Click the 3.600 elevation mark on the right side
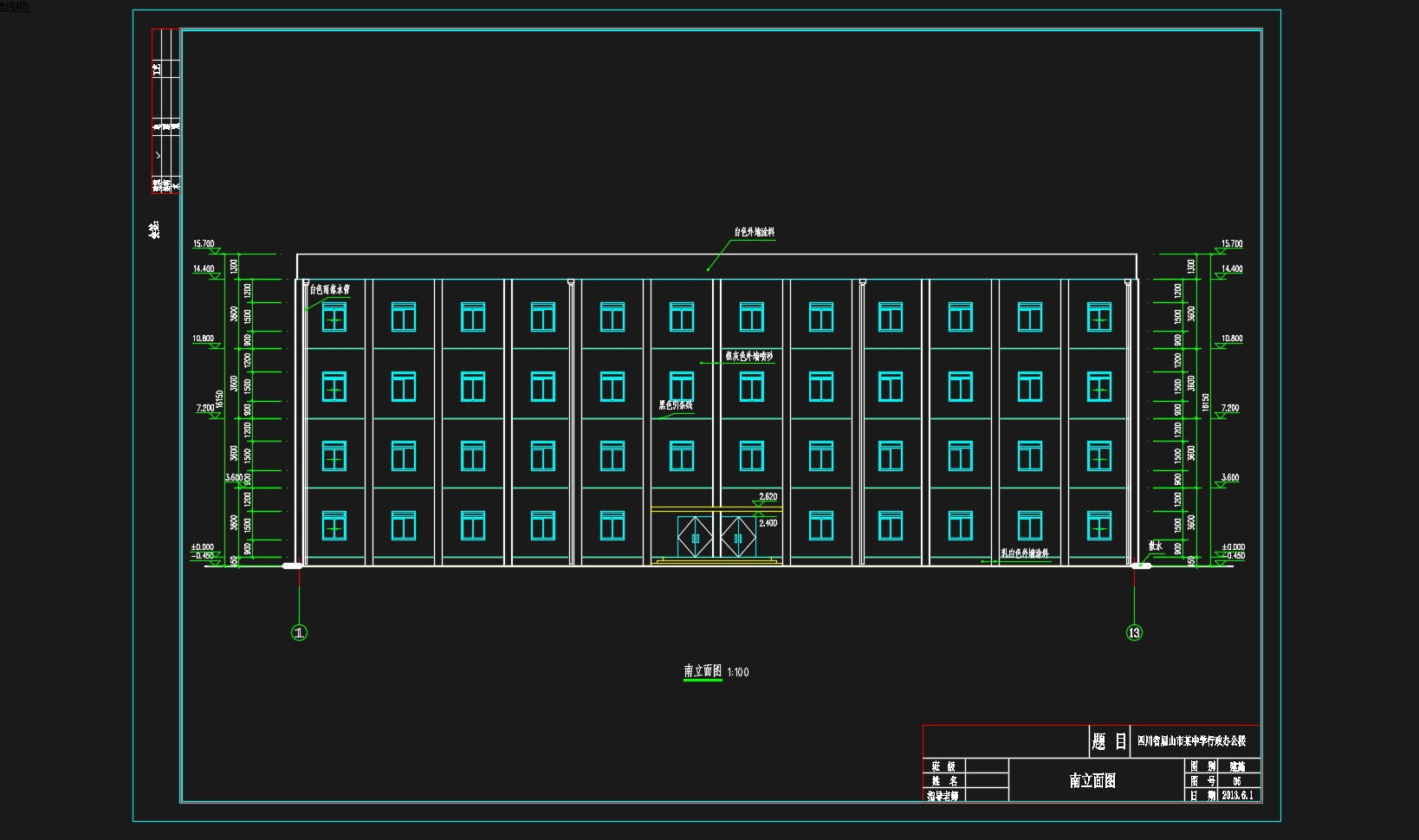Screen dimensions: 1419x840 [x=1230, y=478]
